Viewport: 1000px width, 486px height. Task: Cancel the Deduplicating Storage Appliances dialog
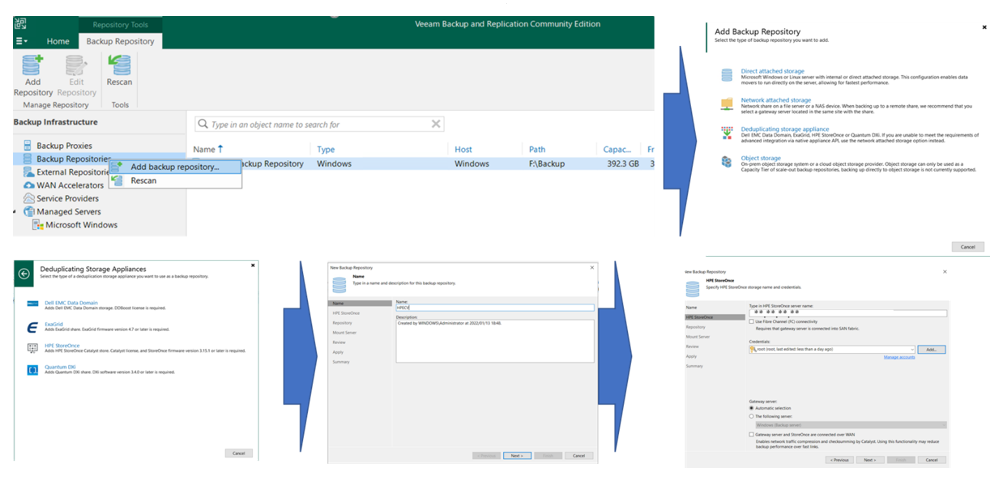239,453
